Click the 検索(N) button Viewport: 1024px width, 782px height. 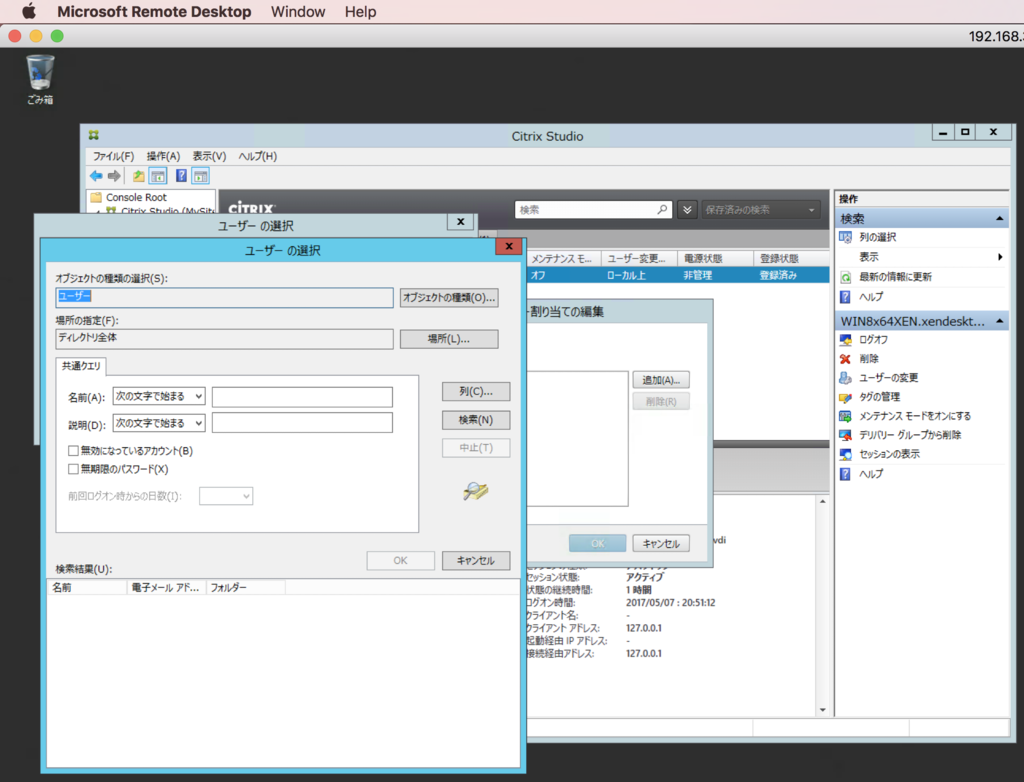coord(476,419)
